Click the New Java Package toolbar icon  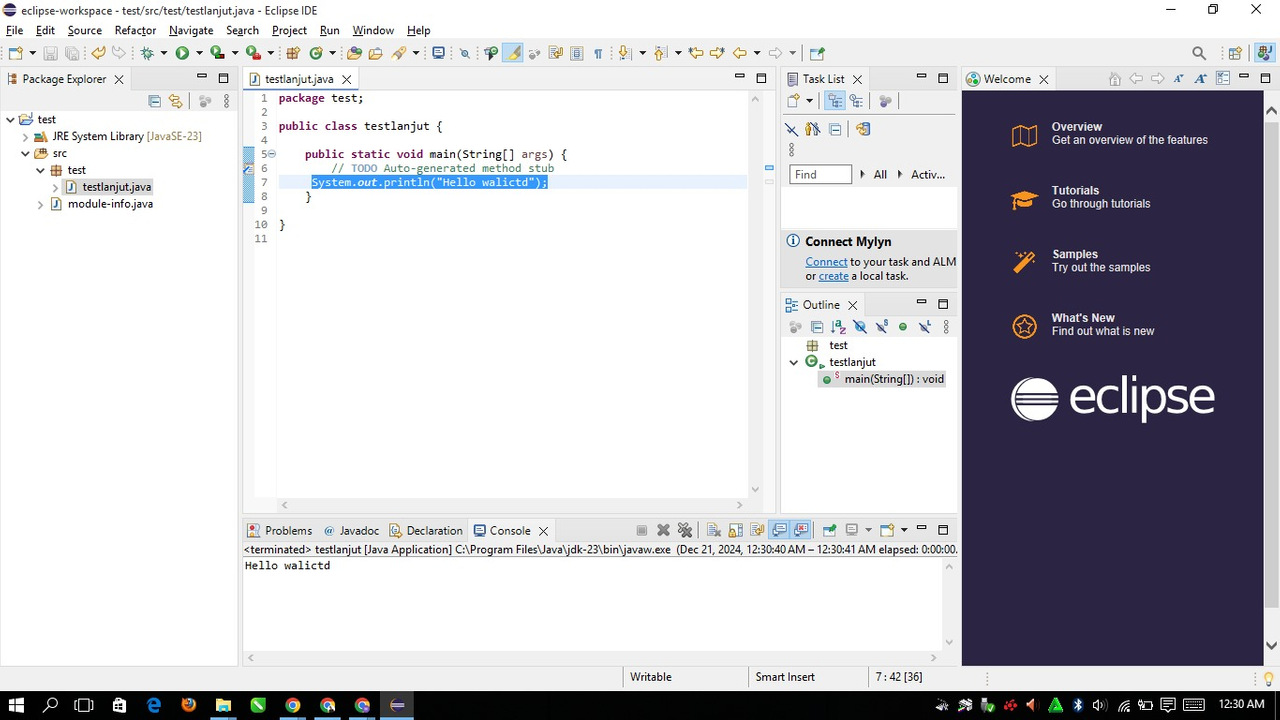coord(293,53)
